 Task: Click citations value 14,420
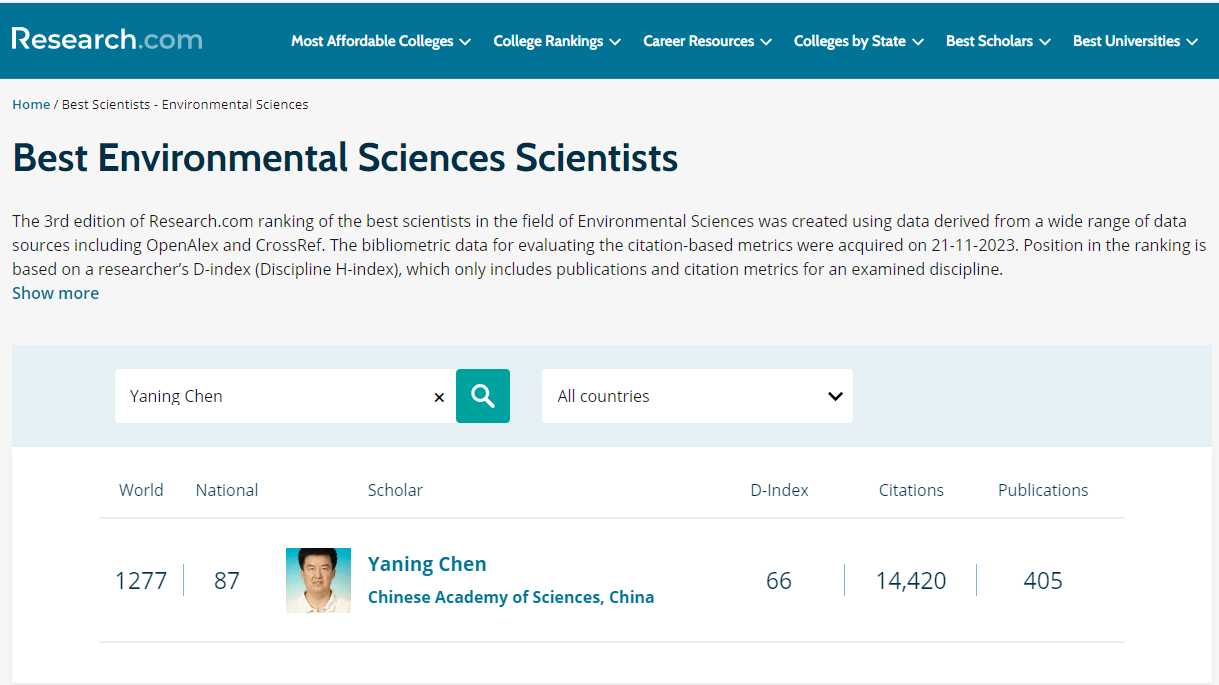(x=911, y=580)
